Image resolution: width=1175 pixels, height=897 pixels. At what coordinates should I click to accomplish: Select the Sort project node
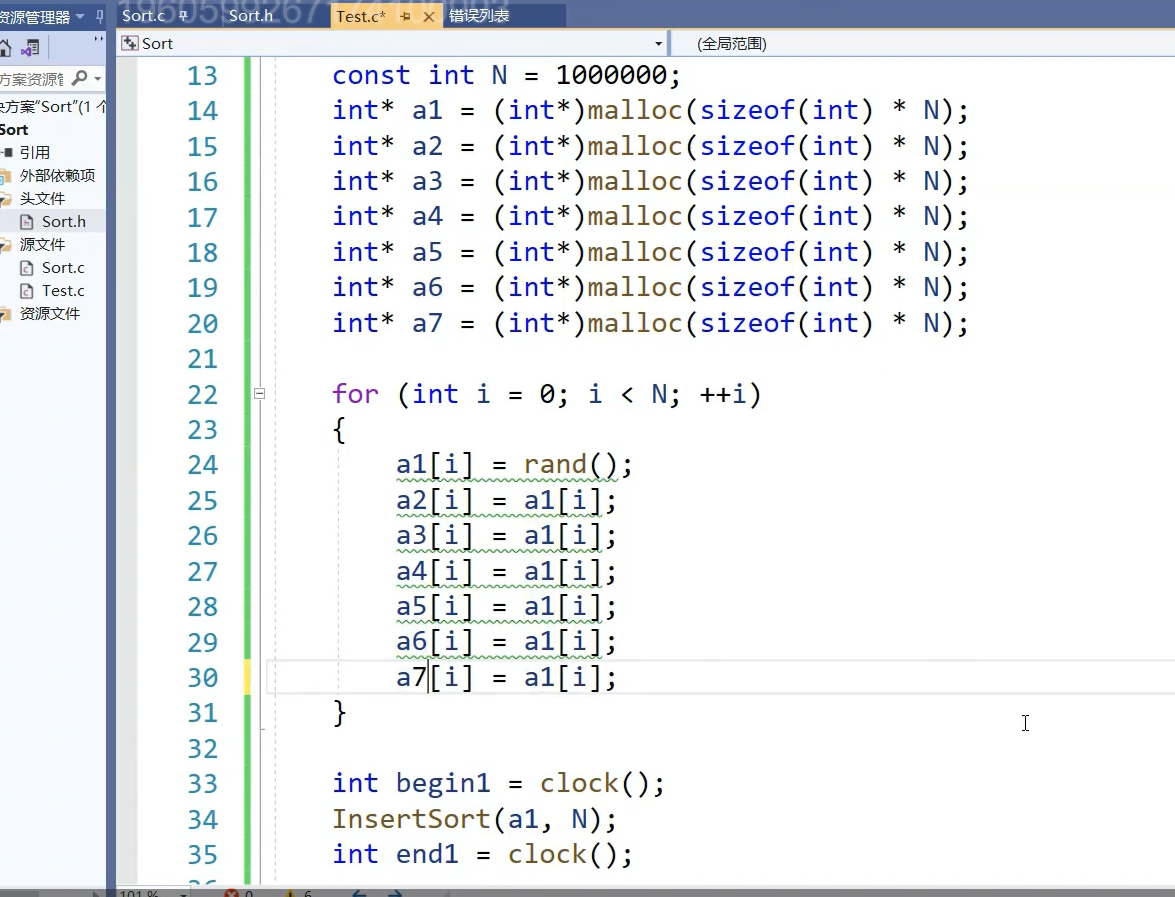(x=14, y=130)
